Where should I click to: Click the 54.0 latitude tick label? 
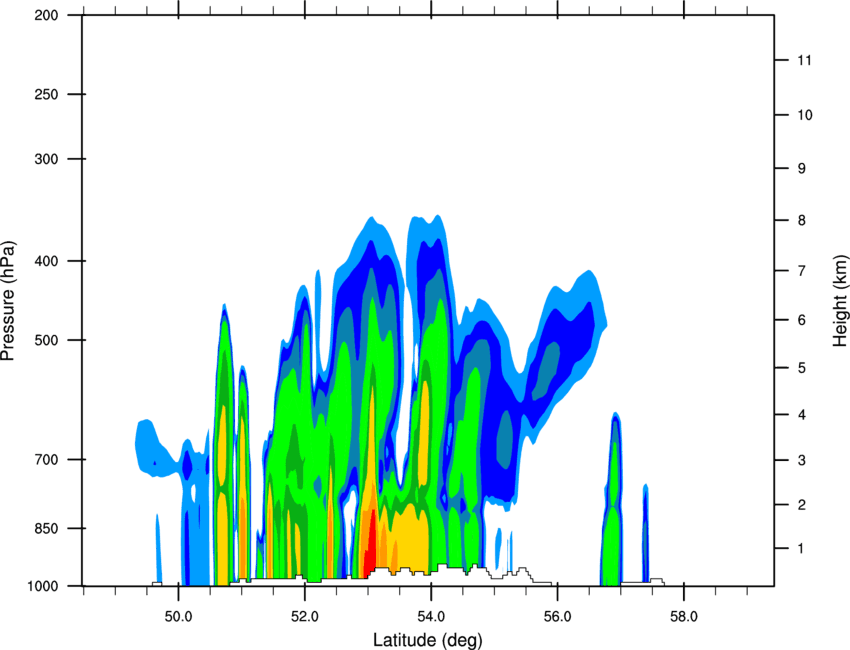(x=432, y=617)
